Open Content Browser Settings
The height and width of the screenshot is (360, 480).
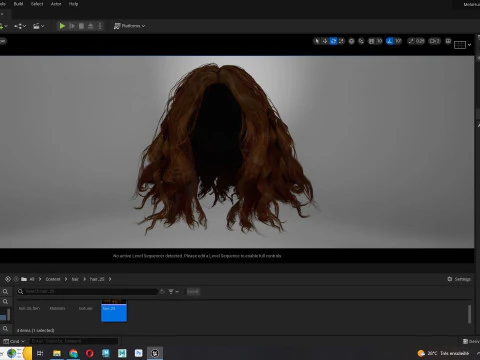pos(459,279)
